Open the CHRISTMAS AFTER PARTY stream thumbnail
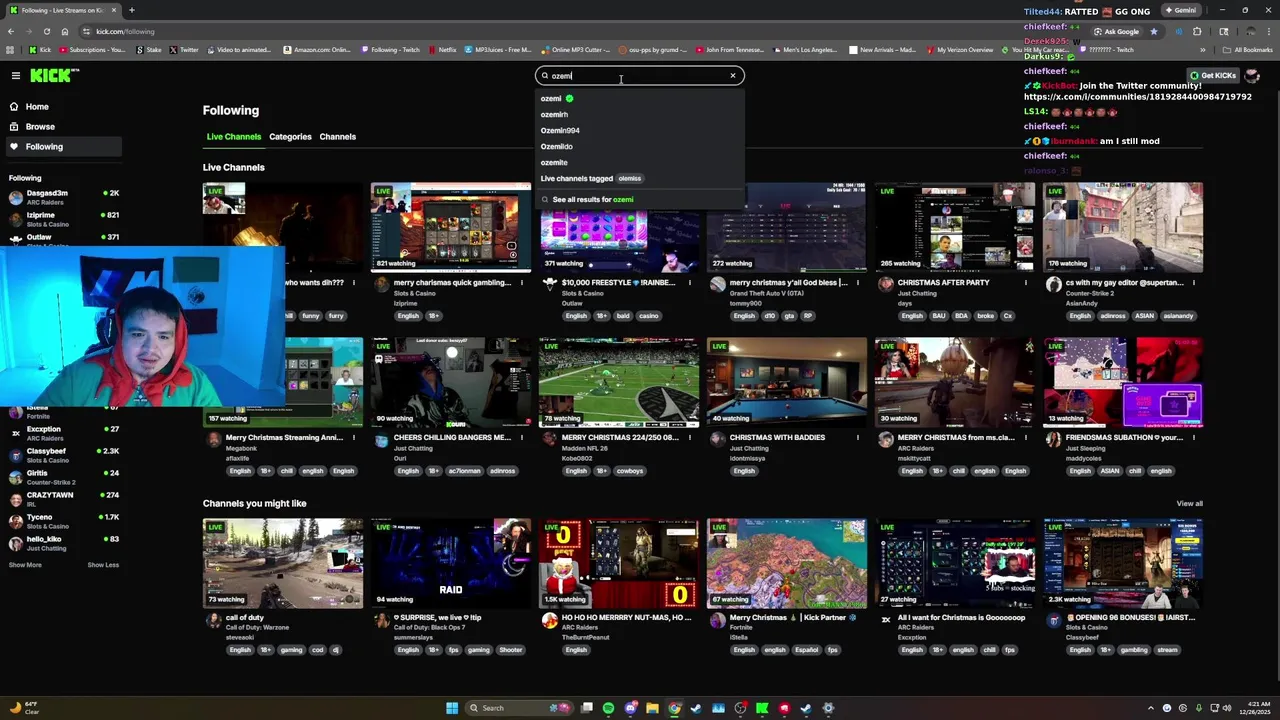The width and height of the screenshot is (1280, 720). (x=955, y=227)
